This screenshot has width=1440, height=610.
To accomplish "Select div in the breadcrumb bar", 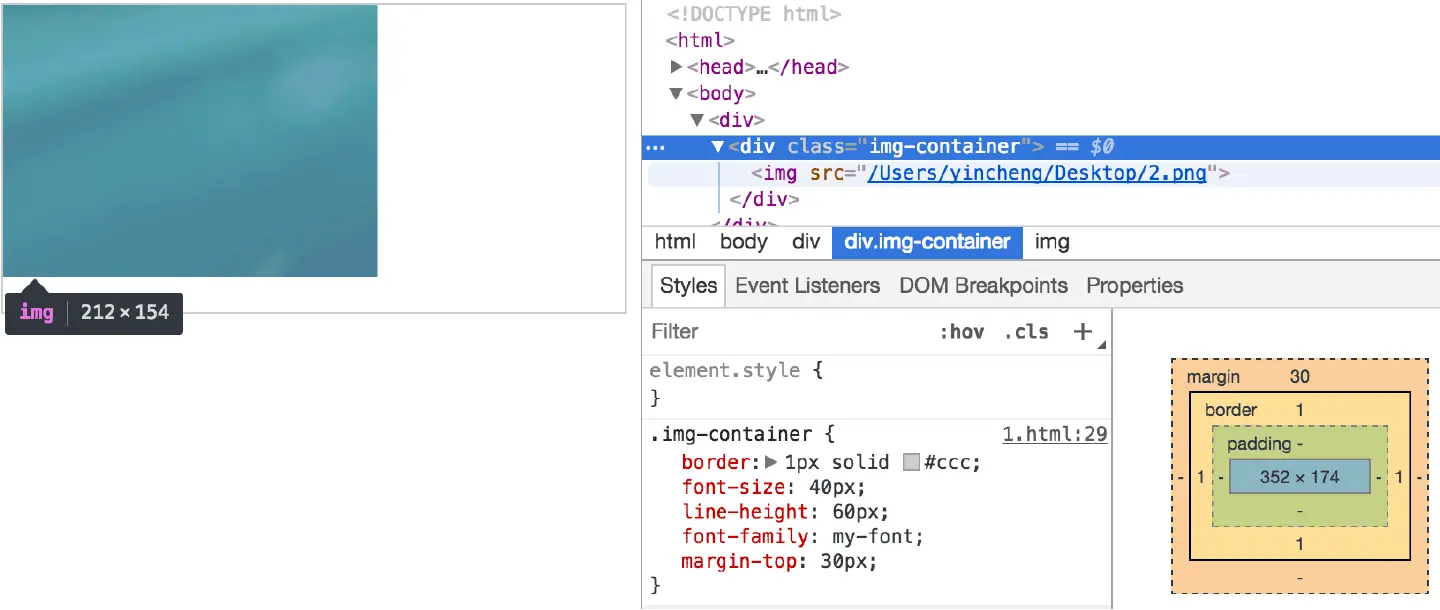I will click(806, 242).
